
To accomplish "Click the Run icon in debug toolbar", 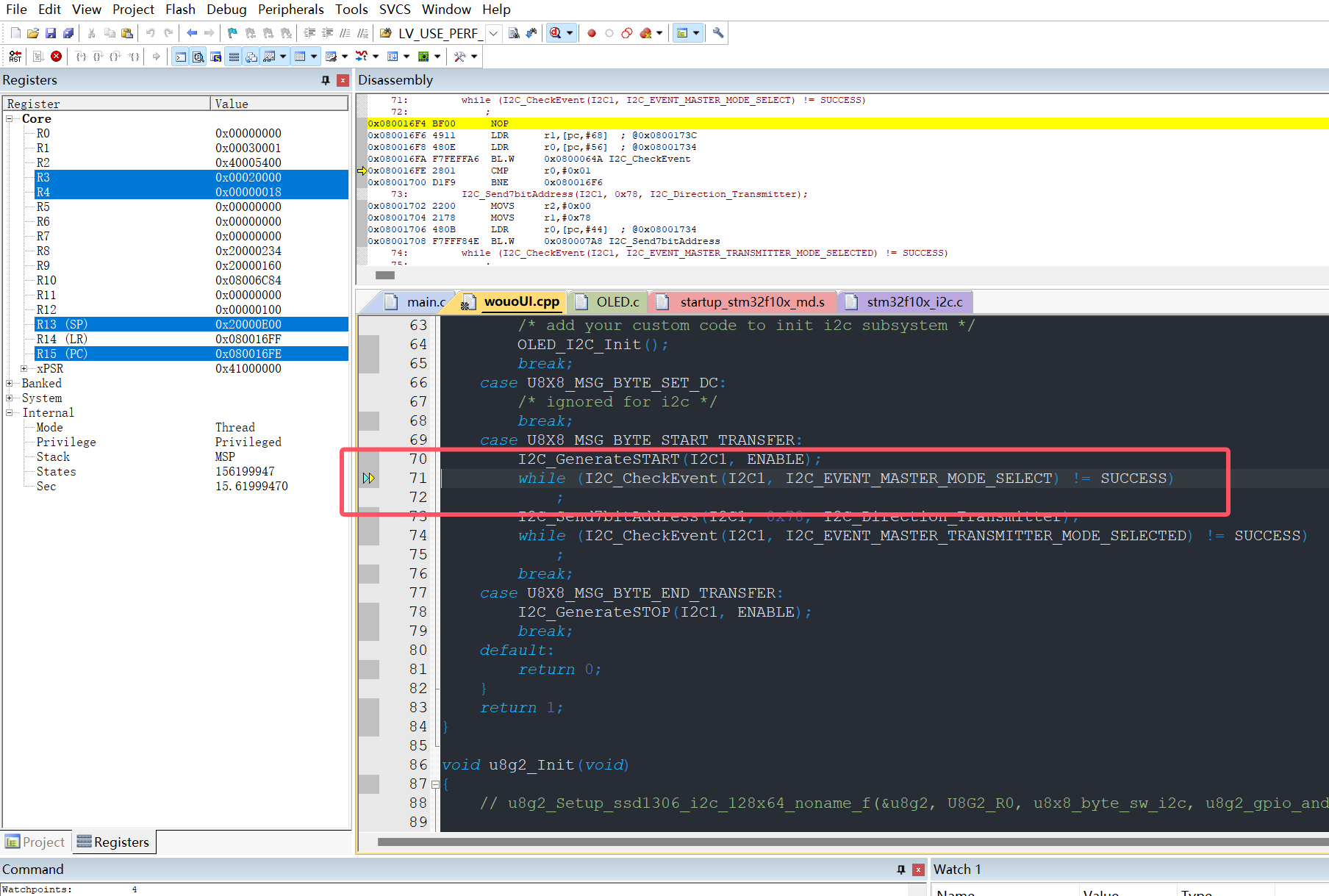I will (38, 57).
